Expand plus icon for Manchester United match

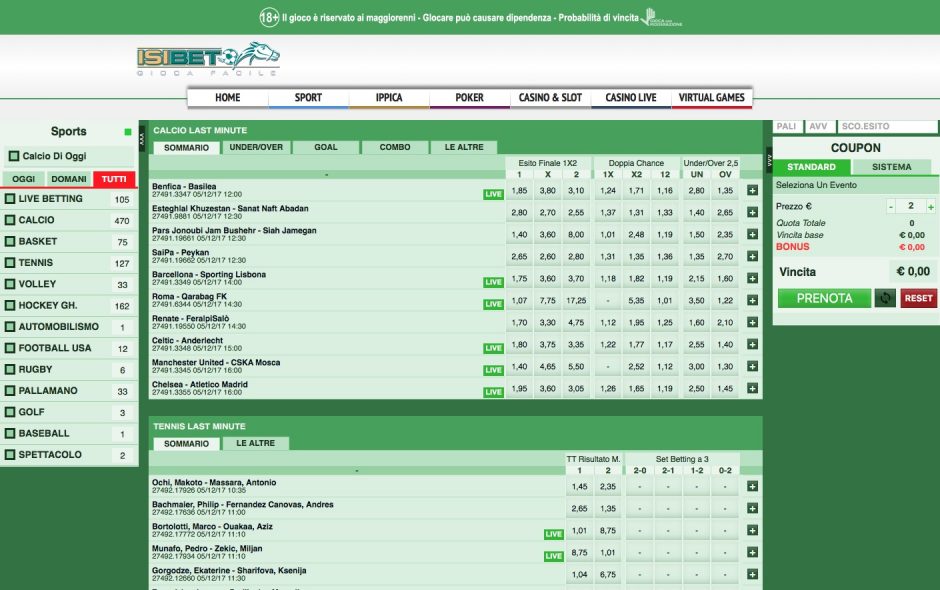pyautogui.click(x=752, y=366)
